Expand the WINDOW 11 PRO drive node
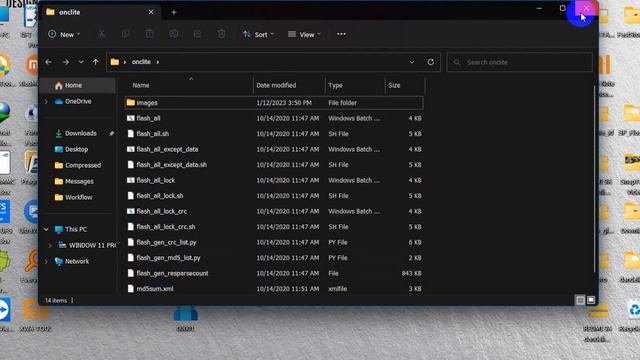Image resolution: width=640 pixels, height=360 pixels. pyautogui.click(x=50, y=245)
